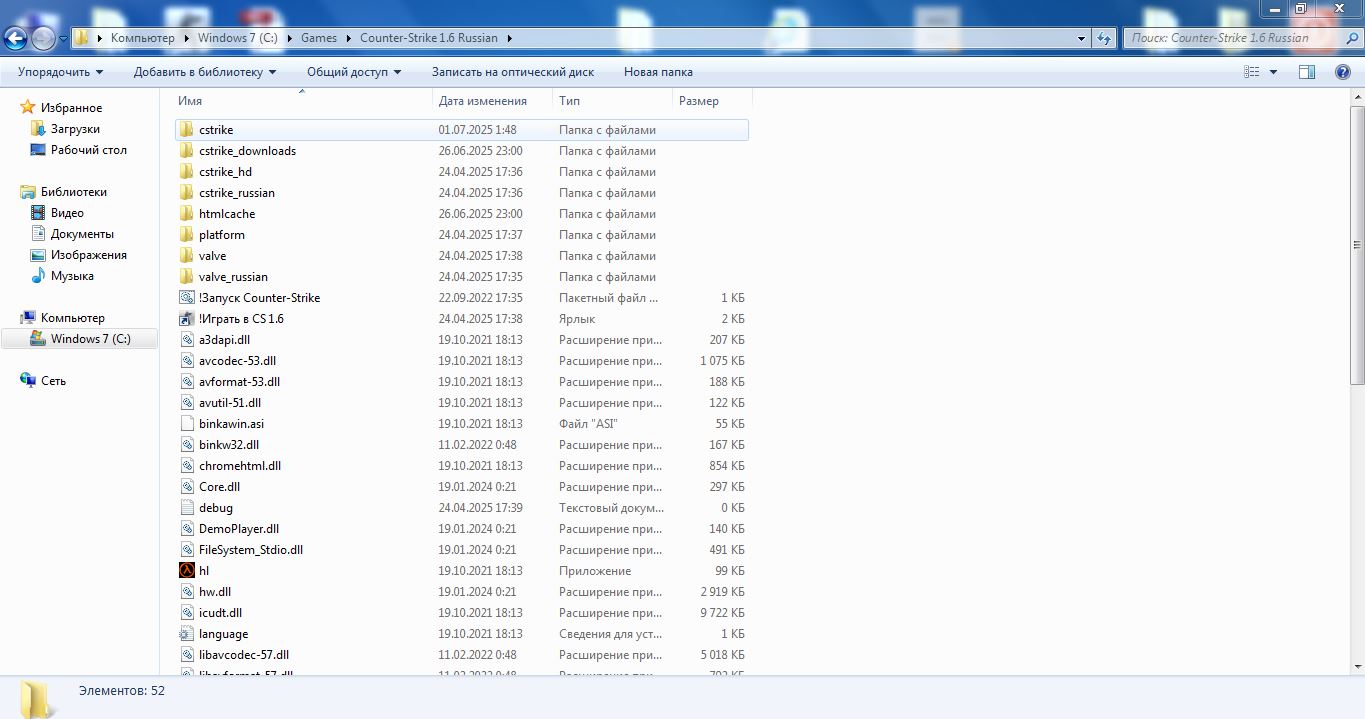Click Записать на оптический диск
Viewport: 1365px width, 719px height.
(x=513, y=72)
